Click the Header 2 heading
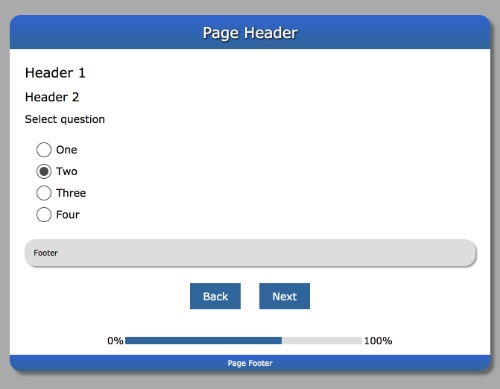The width and height of the screenshot is (500, 389). [52, 97]
